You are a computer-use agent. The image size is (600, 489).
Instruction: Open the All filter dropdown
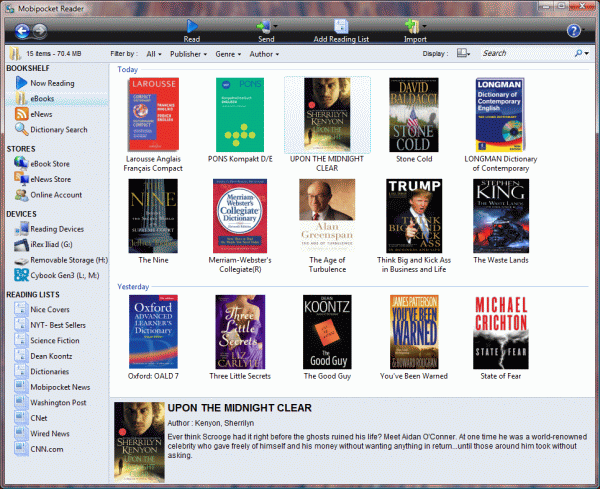pos(155,54)
